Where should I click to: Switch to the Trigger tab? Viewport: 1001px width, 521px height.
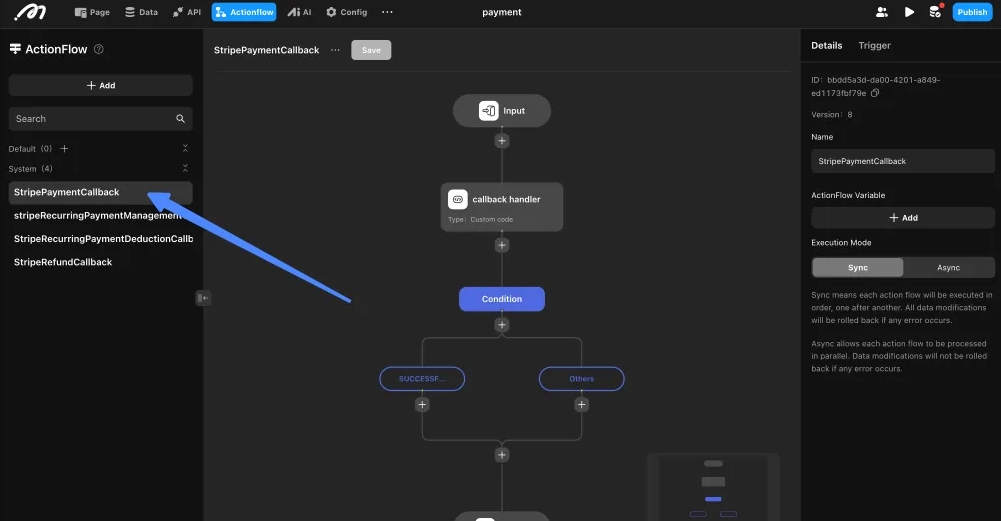click(x=874, y=45)
